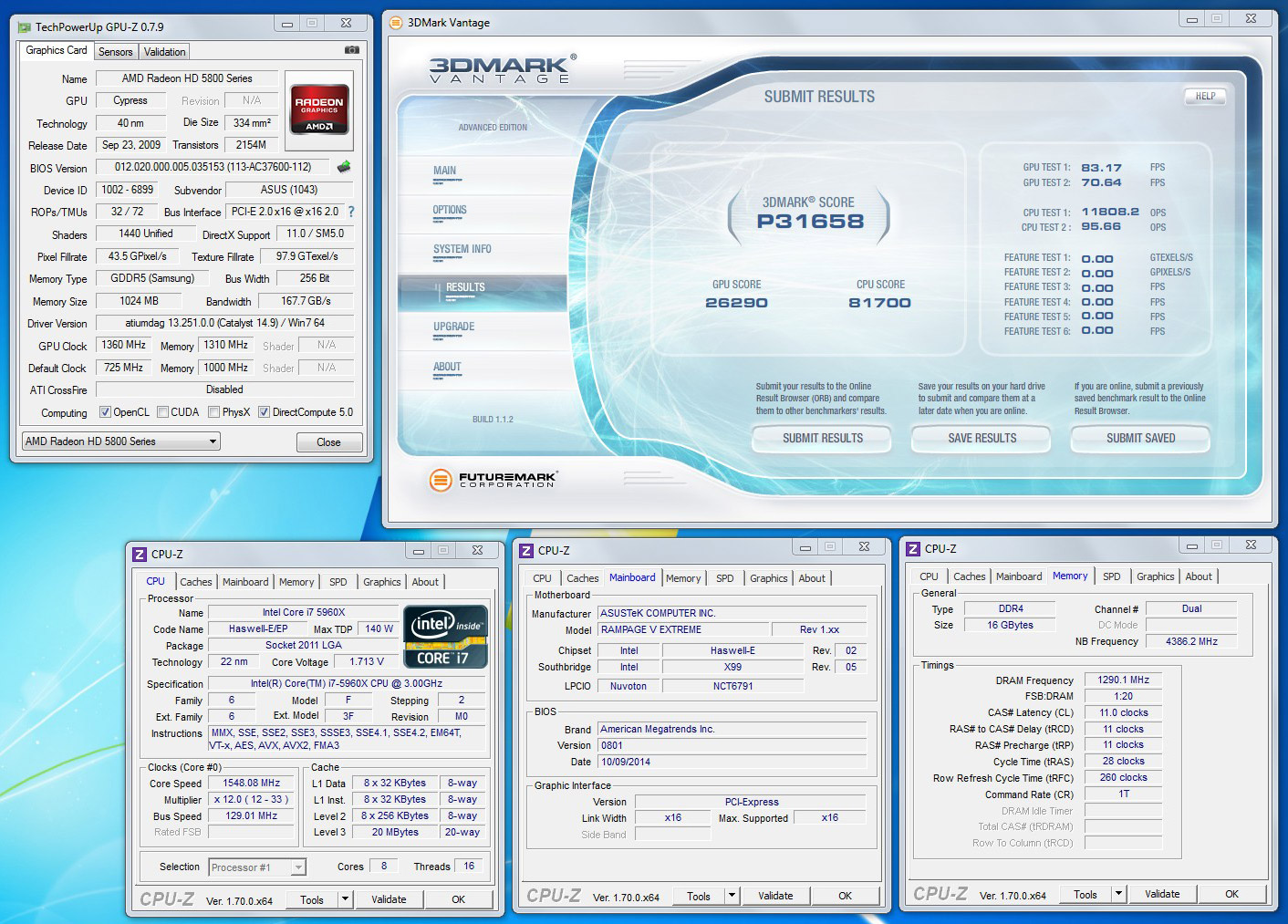Click the Radeon Graphics AMD logo
Viewport: 1288px width, 924px height.
coord(318,109)
